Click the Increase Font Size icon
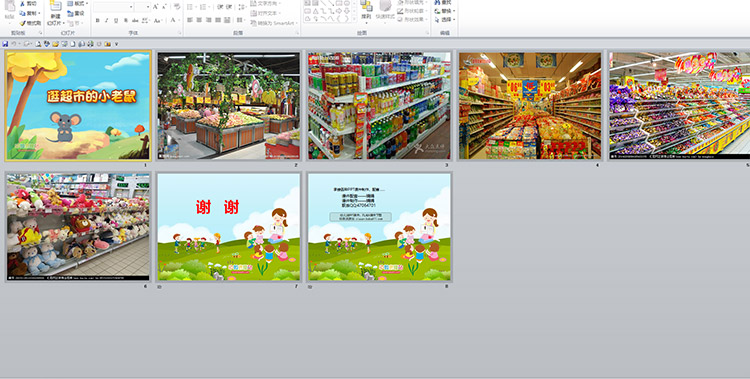The height and width of the screenshot is (379, 750). [156, 7]
